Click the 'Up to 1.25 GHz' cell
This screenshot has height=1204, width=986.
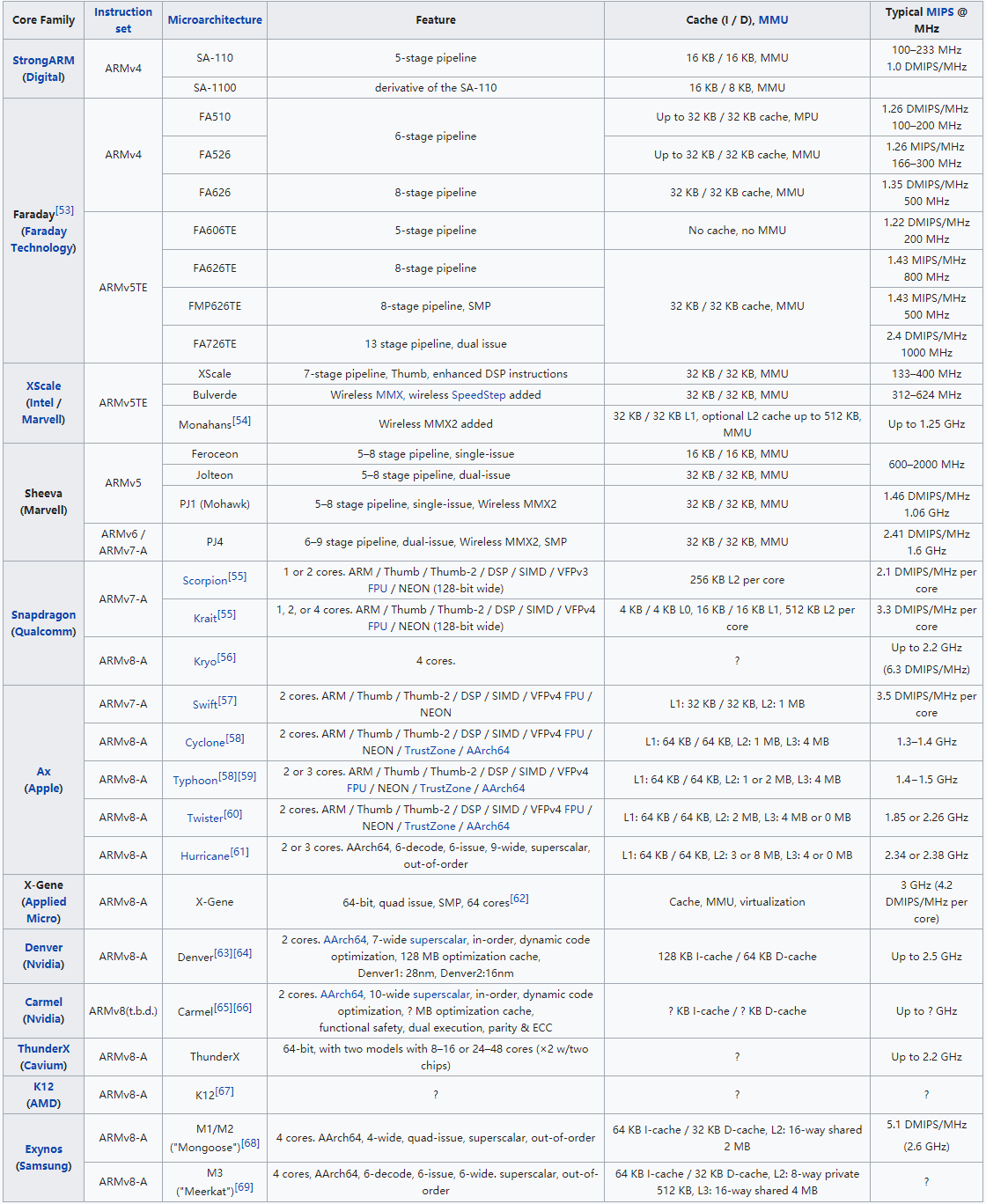click(926, 424)
